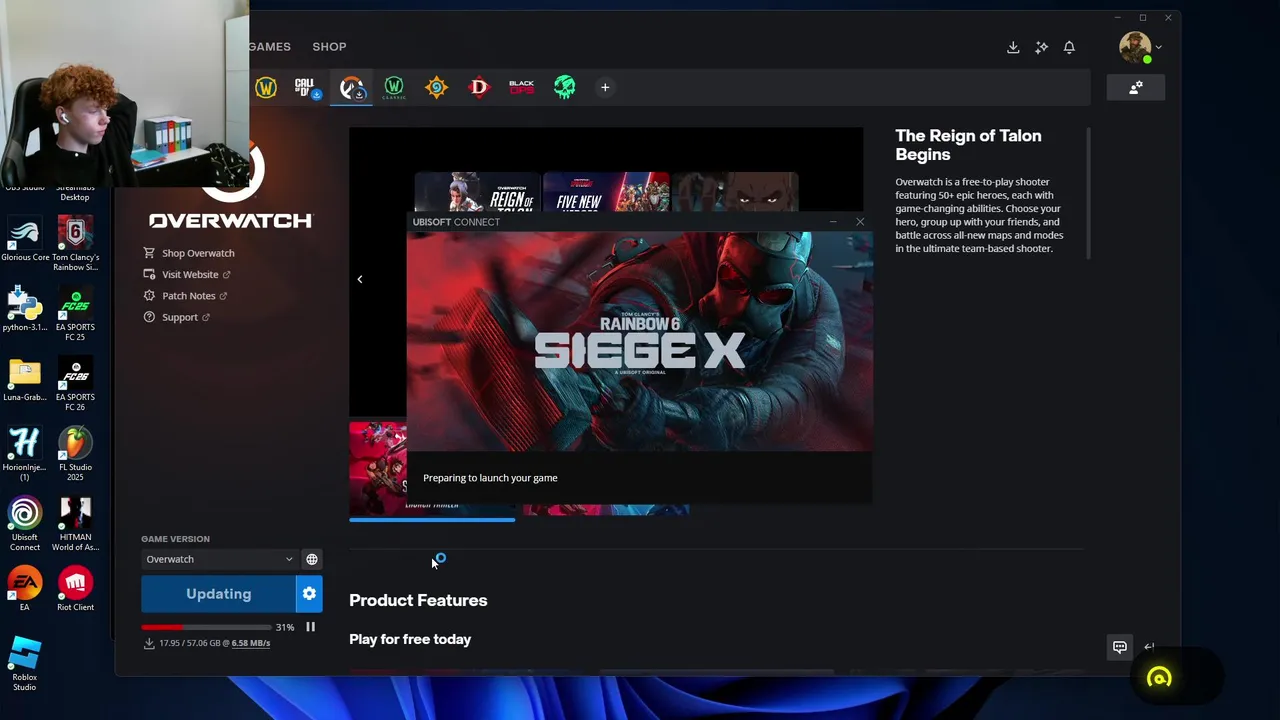Screen dimensions: 1280x720
Task: Switch to the SHOP tab
Action: coord(329,47)
